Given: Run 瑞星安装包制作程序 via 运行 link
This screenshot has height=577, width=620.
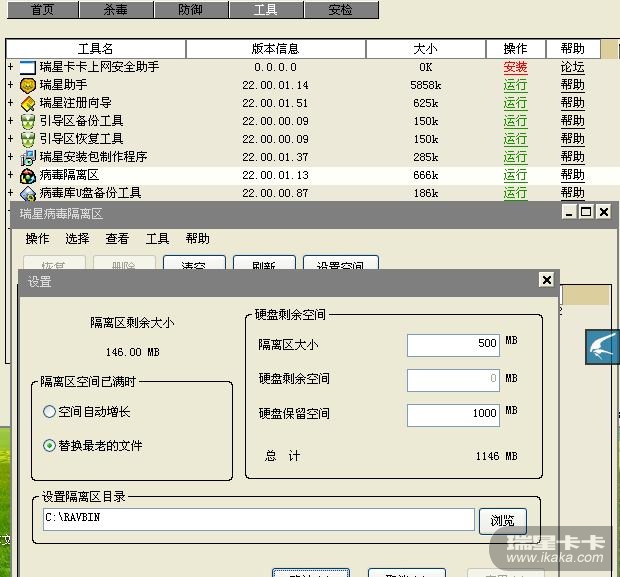Looking at the screenshot, I should click(x=515, y=157).
